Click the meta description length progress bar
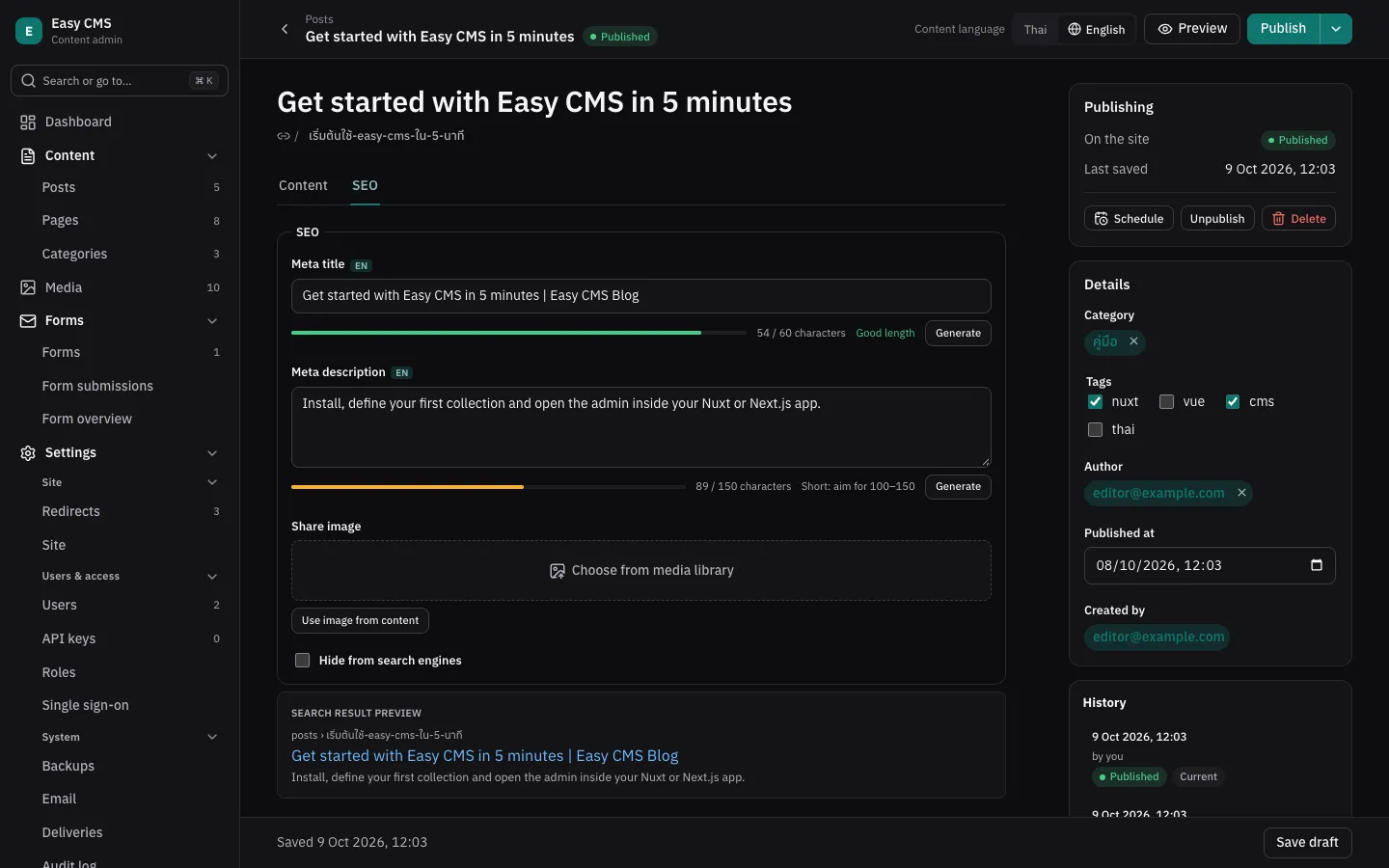Screen dimensions: 1389x868 pos(488,487)
